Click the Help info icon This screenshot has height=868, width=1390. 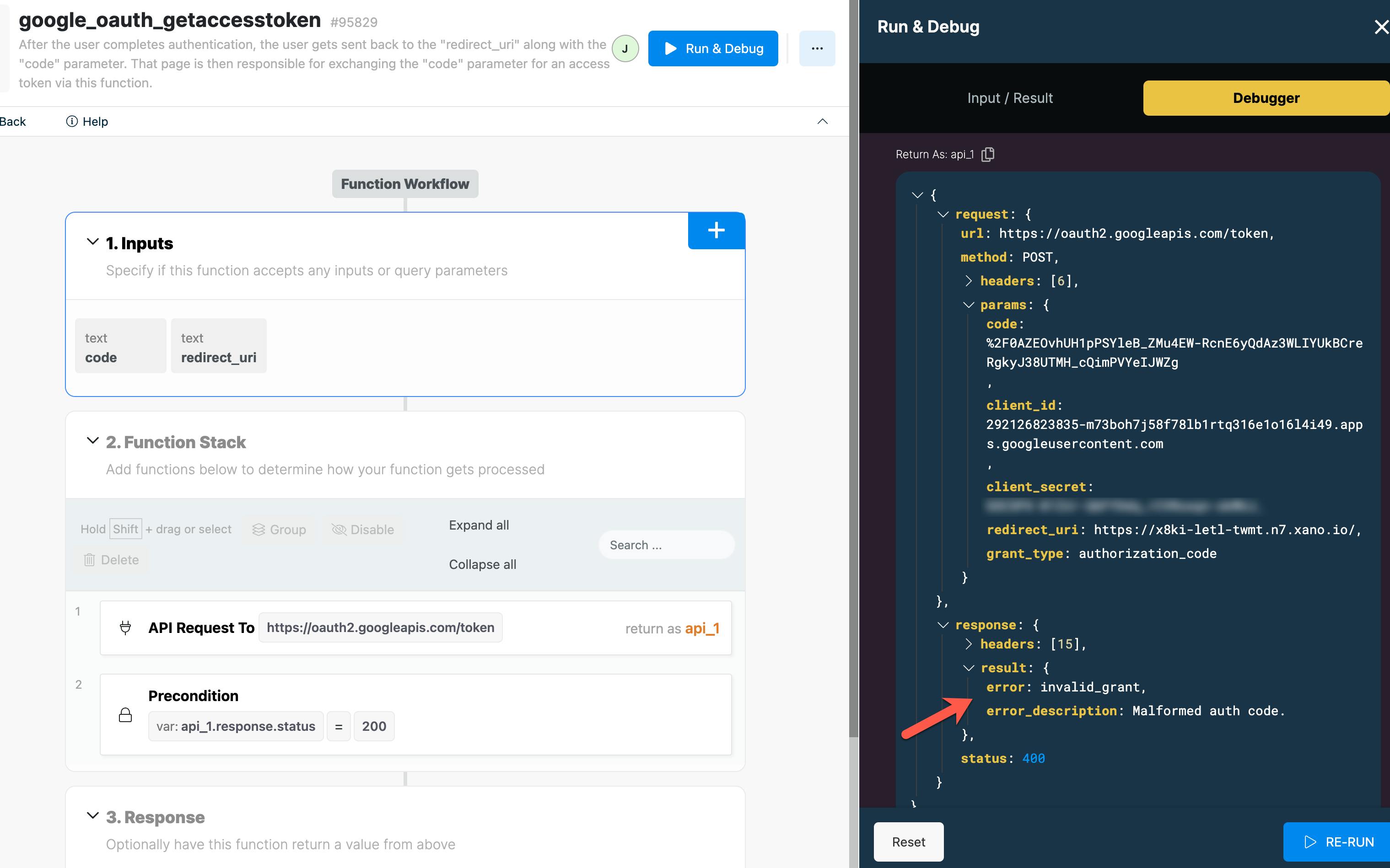(x=72, y=121)
